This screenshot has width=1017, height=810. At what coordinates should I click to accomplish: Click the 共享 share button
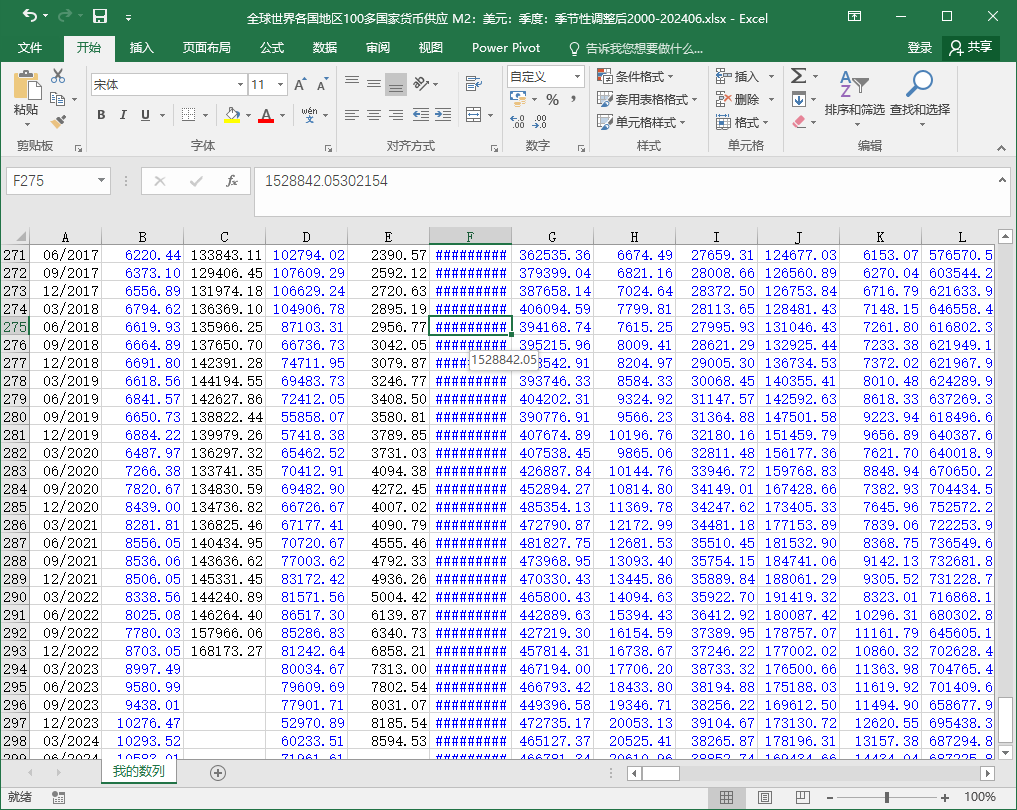click(x=970, y=48)
